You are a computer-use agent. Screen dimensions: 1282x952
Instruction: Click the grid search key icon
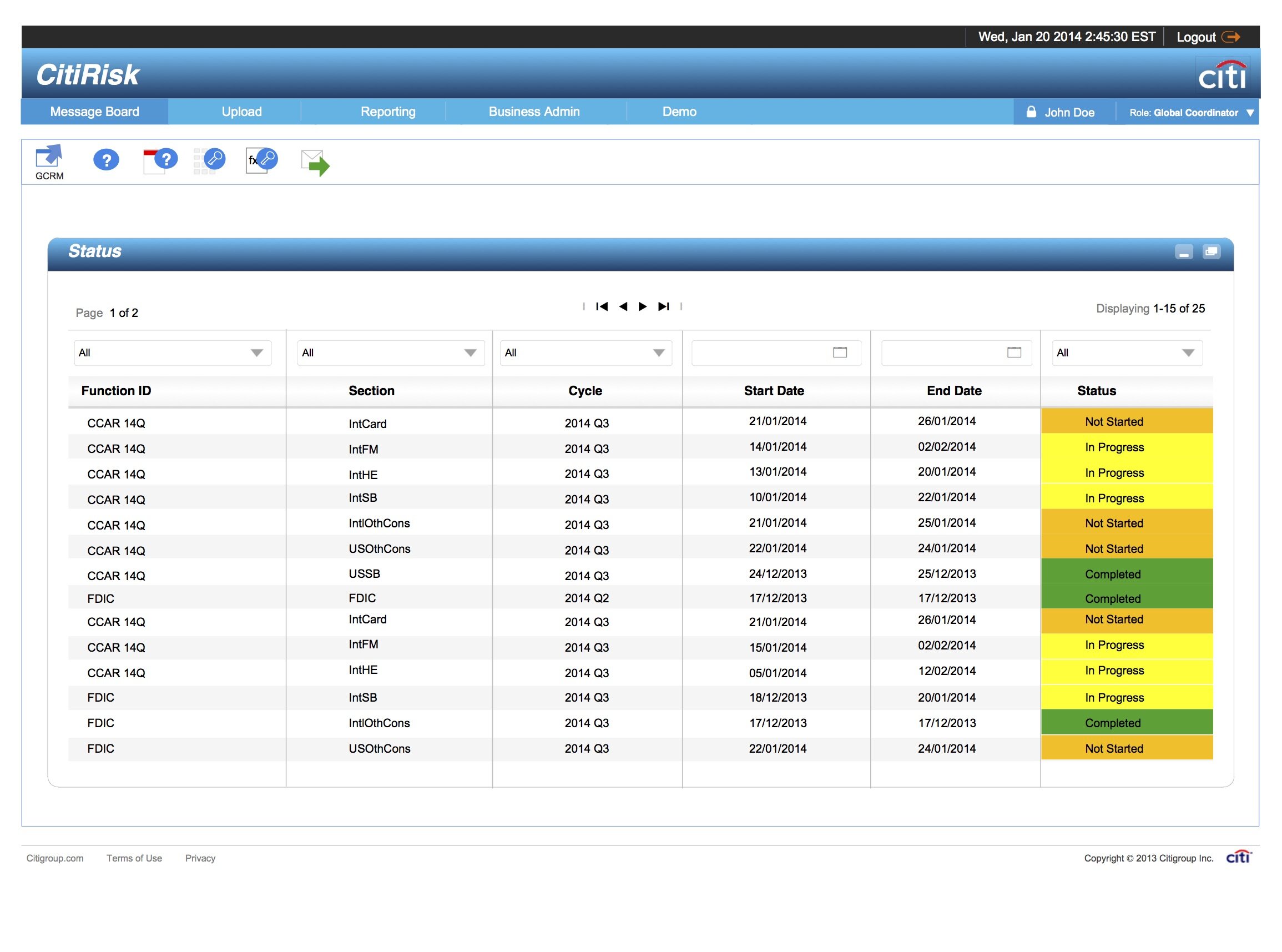pos(209,160)
